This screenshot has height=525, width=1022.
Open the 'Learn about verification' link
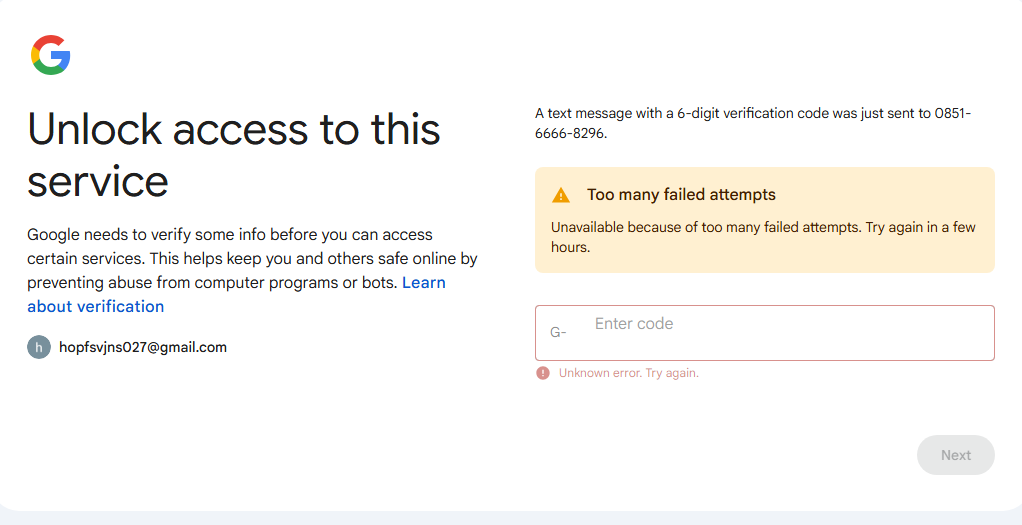(95, 306)
